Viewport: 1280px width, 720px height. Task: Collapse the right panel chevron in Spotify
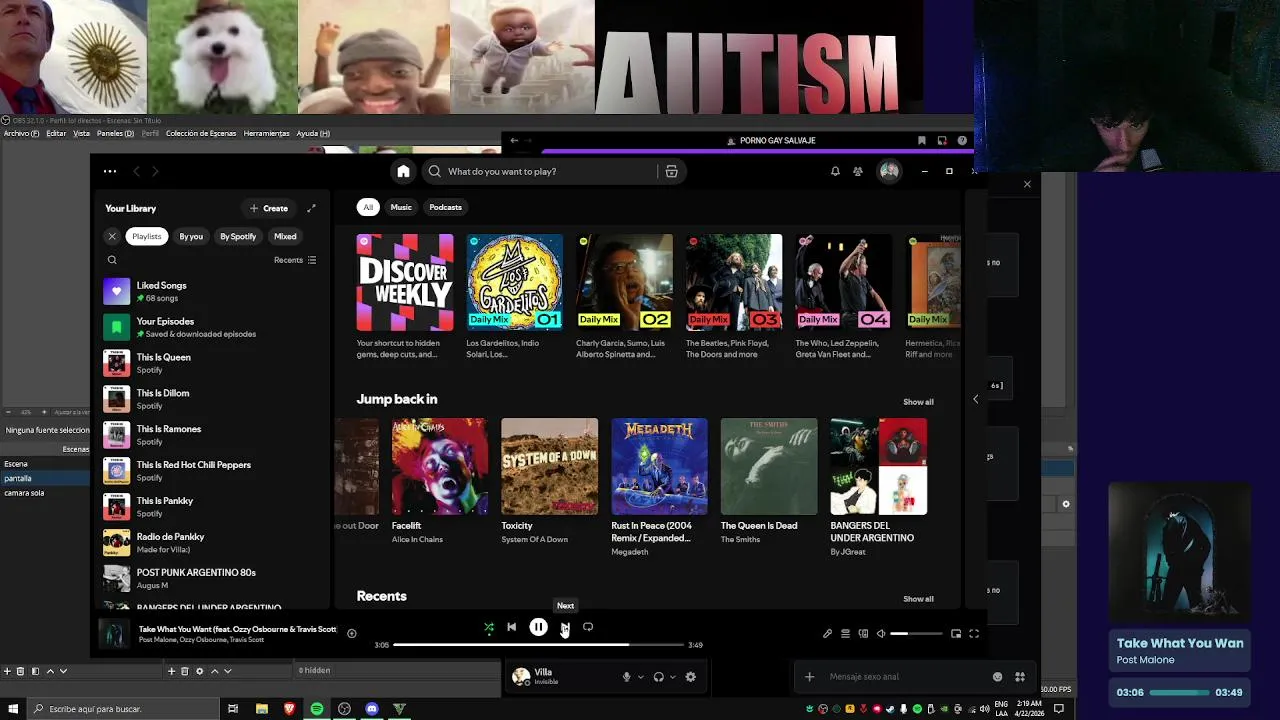pyautogui.click(x=976, y=399)
